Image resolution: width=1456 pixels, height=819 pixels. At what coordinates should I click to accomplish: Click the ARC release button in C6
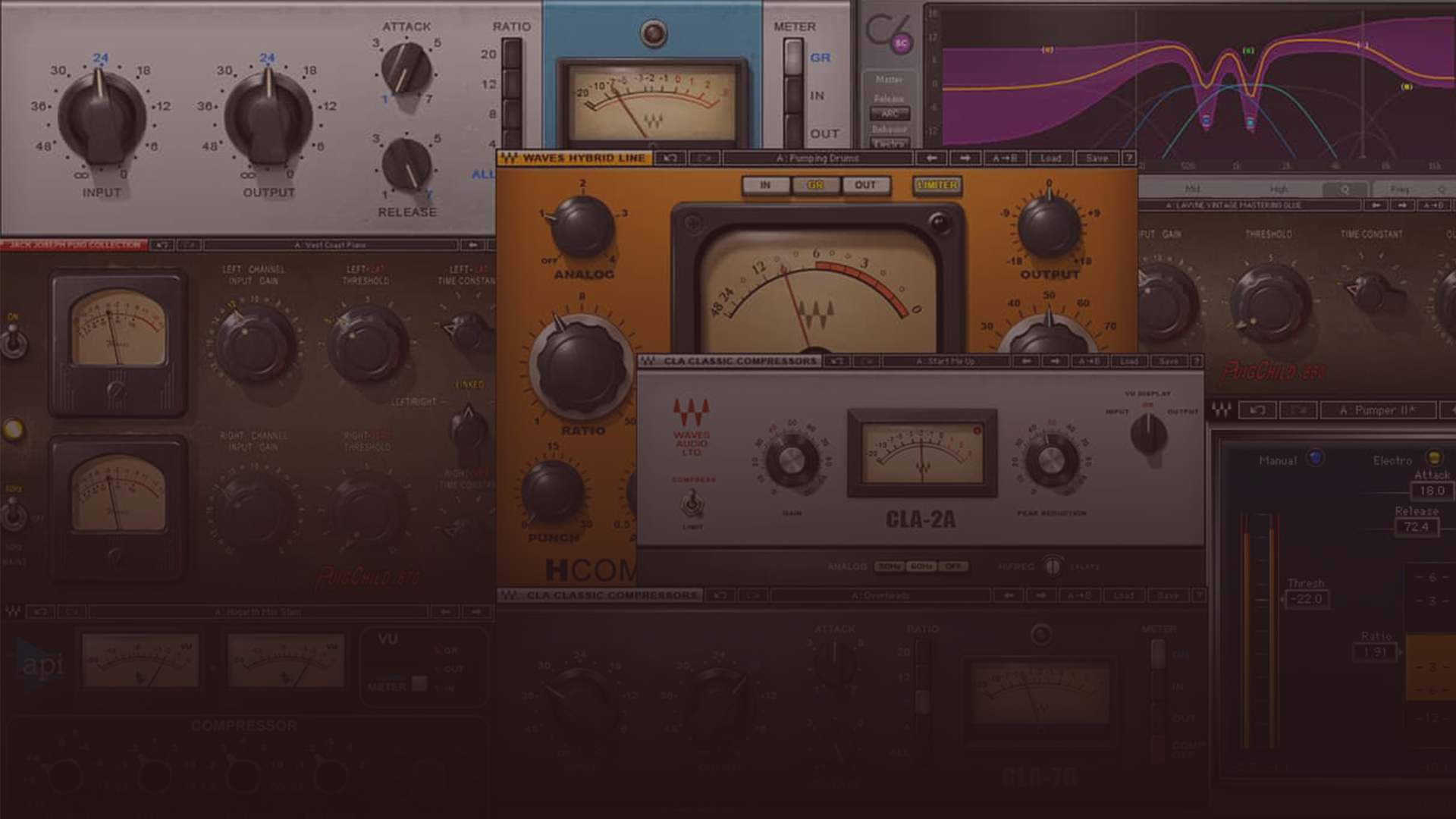coord(889,114)
